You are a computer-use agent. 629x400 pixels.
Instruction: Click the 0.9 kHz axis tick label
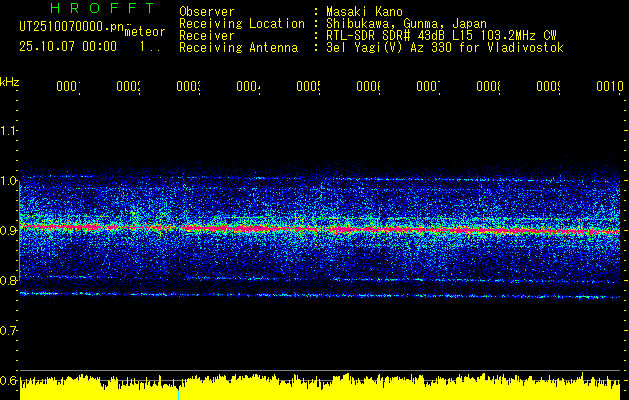pyautogui.click(x=8, y=230)
